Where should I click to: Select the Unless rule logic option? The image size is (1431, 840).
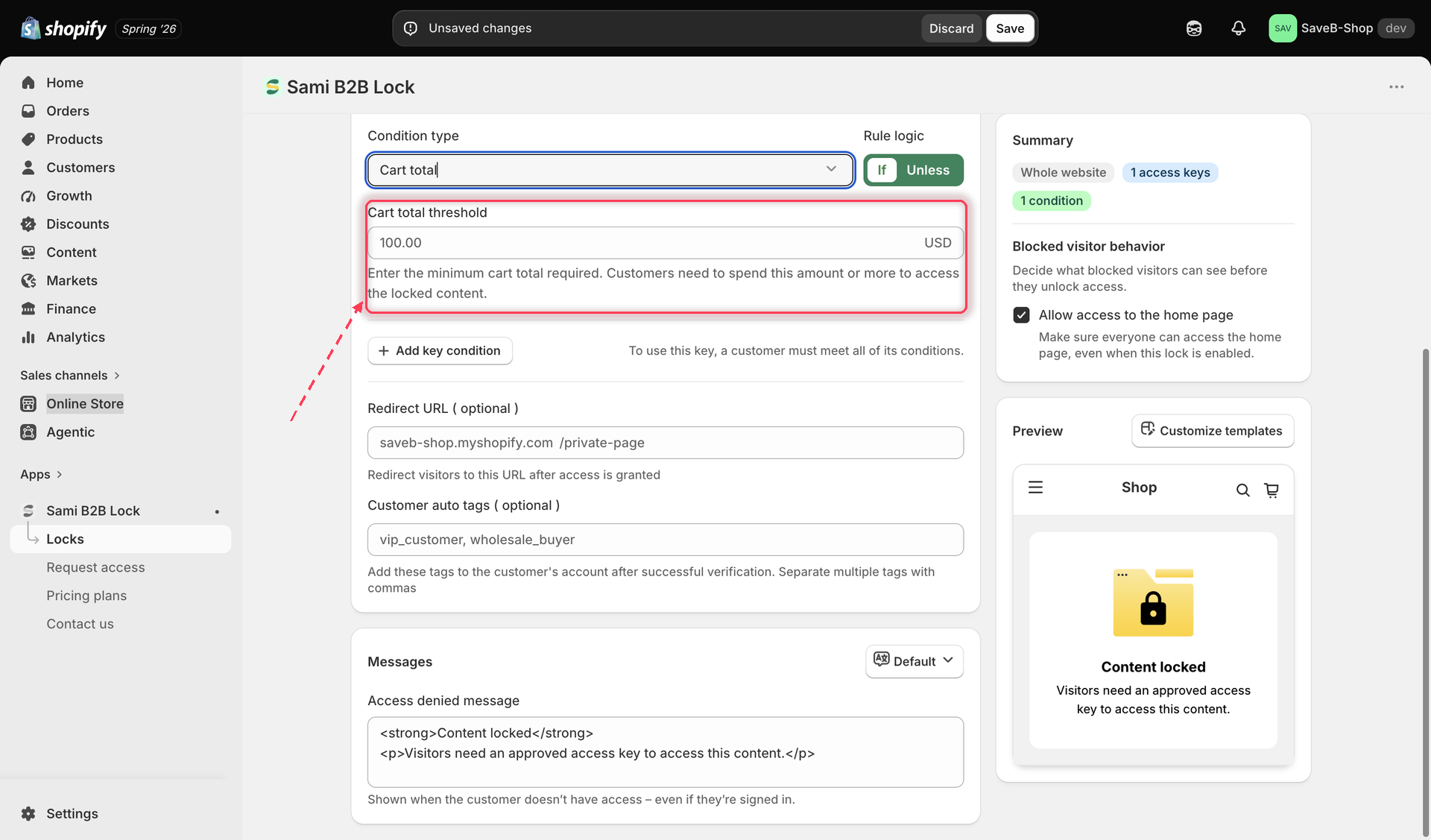(928, 170)
